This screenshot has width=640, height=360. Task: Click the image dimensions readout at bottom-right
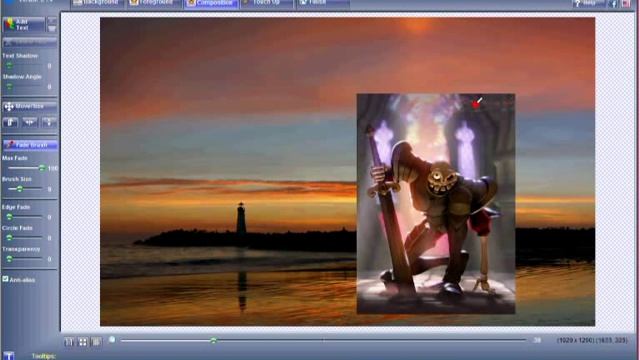pyautogui.click(x=592, y=340)
